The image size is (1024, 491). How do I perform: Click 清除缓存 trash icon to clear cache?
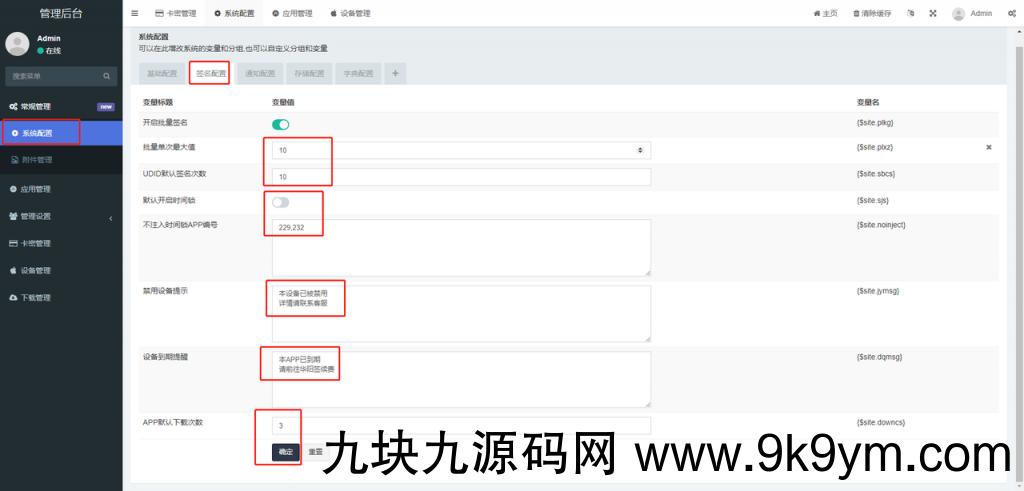click(x=872, y=13)
